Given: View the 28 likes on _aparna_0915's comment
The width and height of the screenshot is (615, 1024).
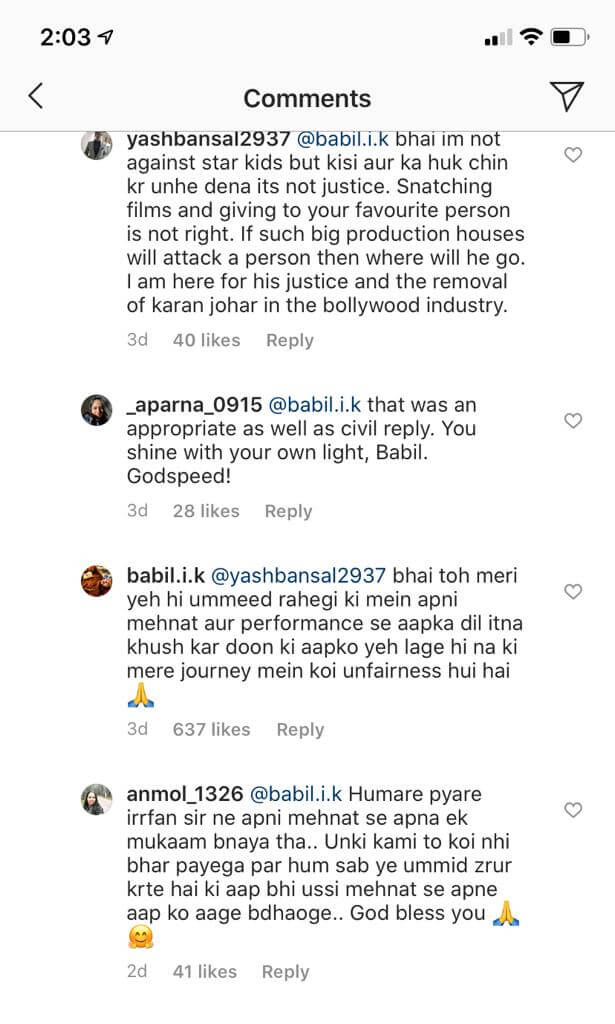Looking at the screenshot, I should (x=205, y=511).
